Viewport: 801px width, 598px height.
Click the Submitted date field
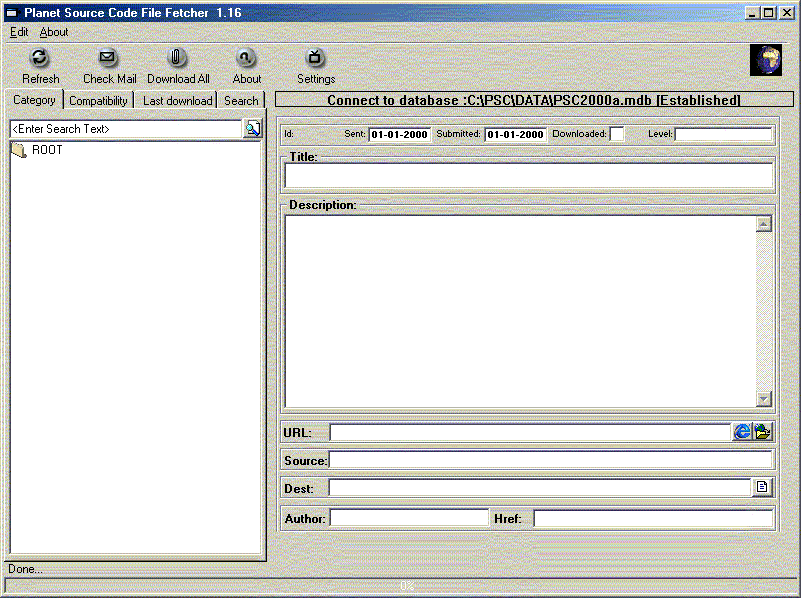point(515,134)
